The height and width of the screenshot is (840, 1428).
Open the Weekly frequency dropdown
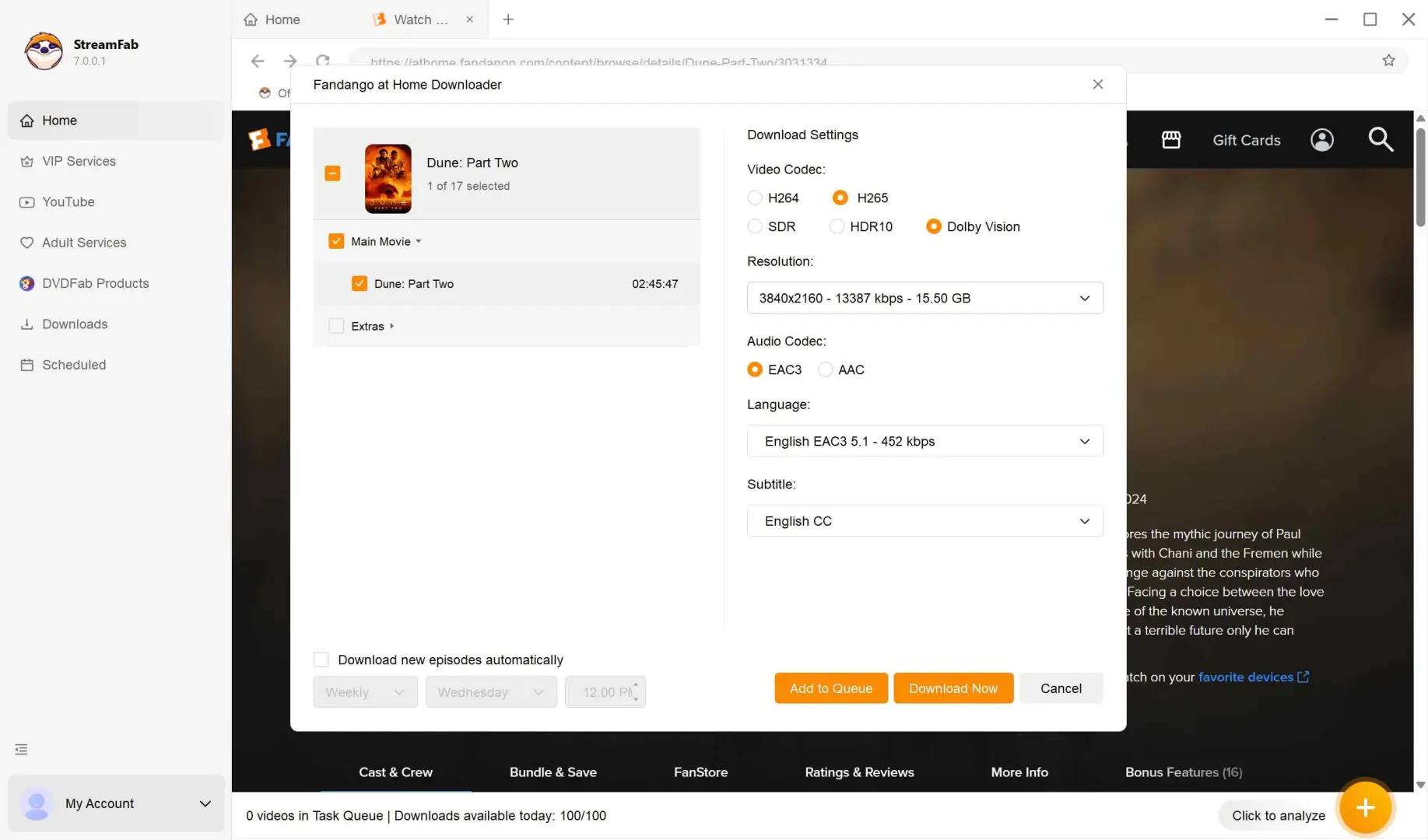click(365, 692)
